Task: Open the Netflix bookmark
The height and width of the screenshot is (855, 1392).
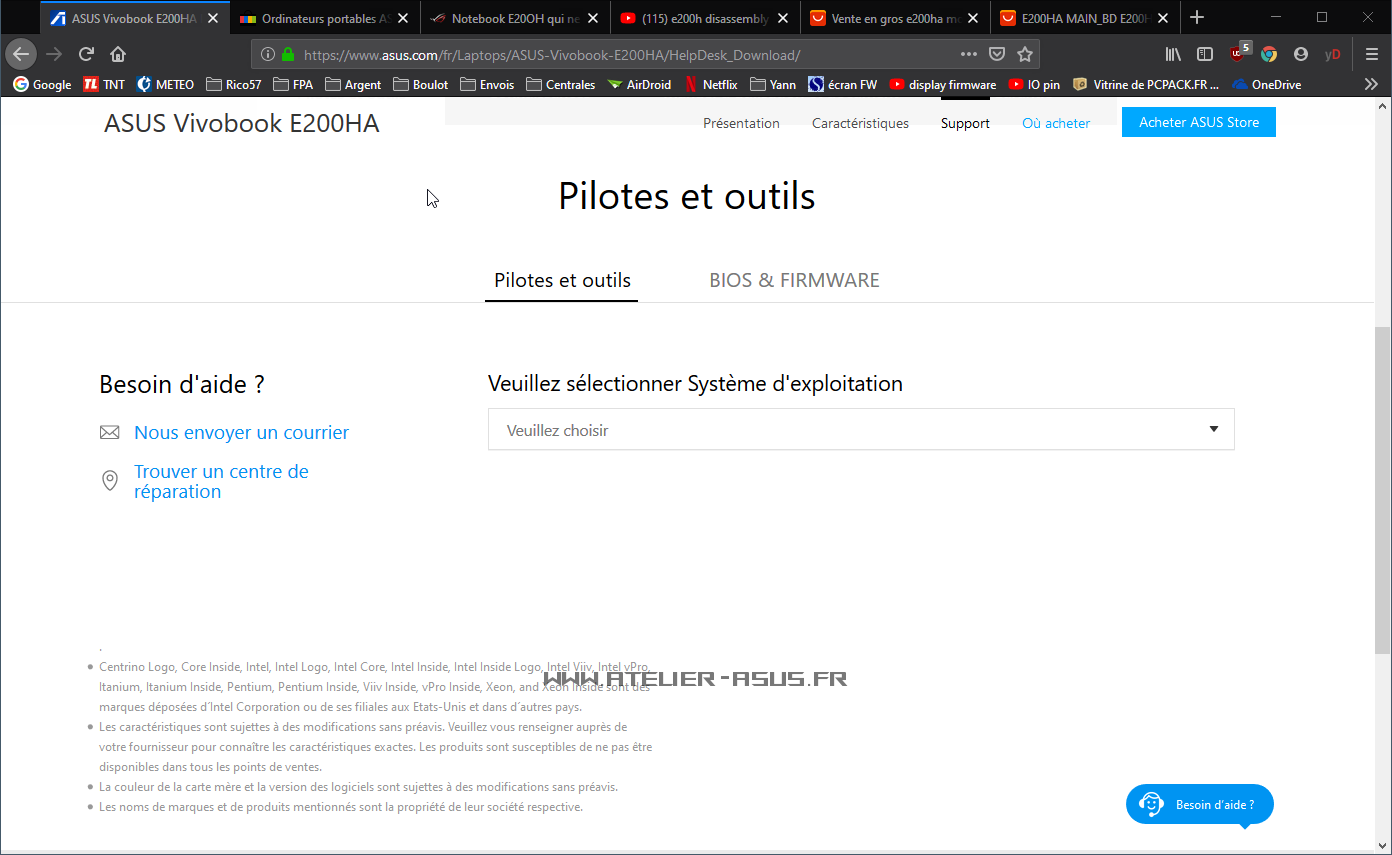Action: [711, 85]
